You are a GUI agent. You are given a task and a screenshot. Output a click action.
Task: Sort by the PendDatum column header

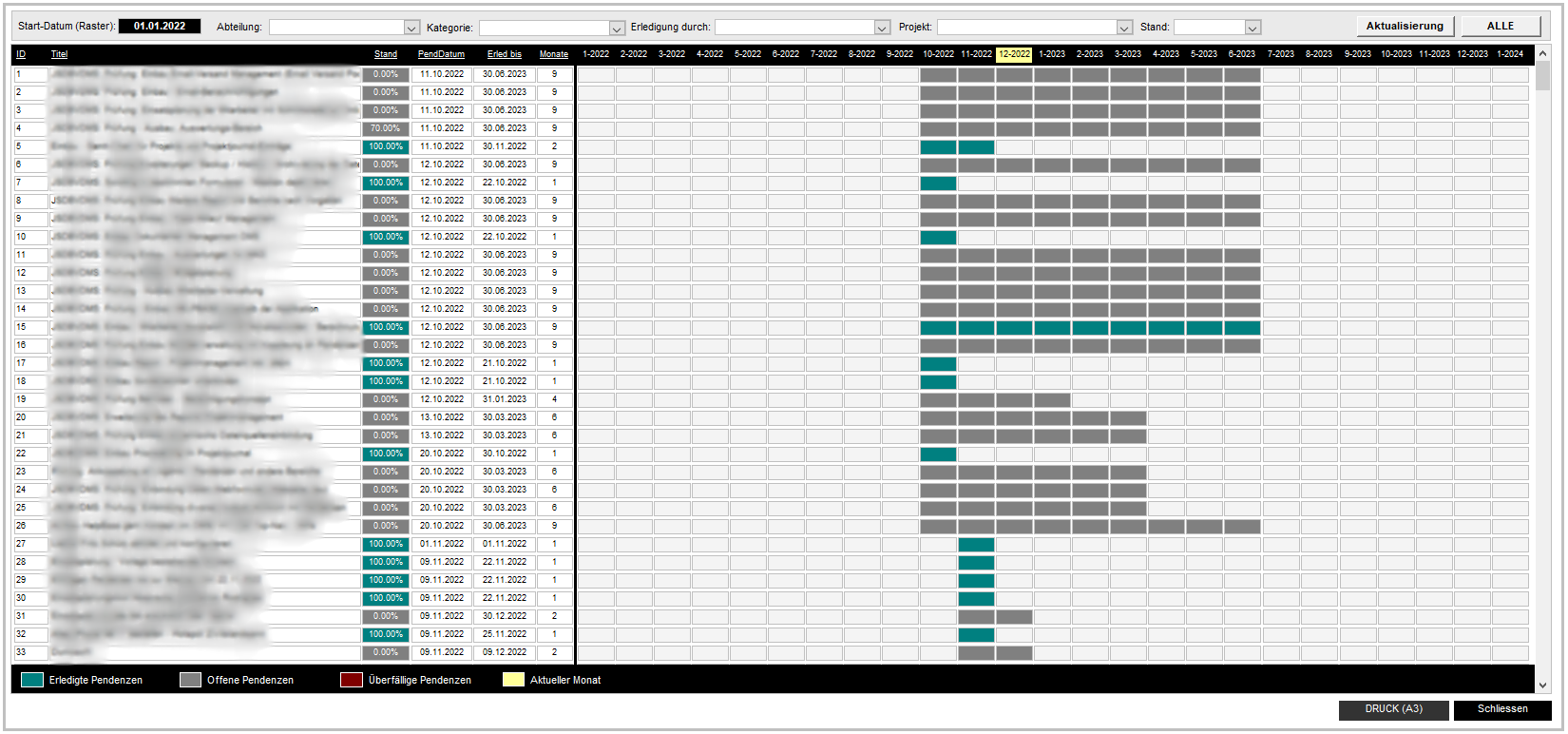point(441,54)
